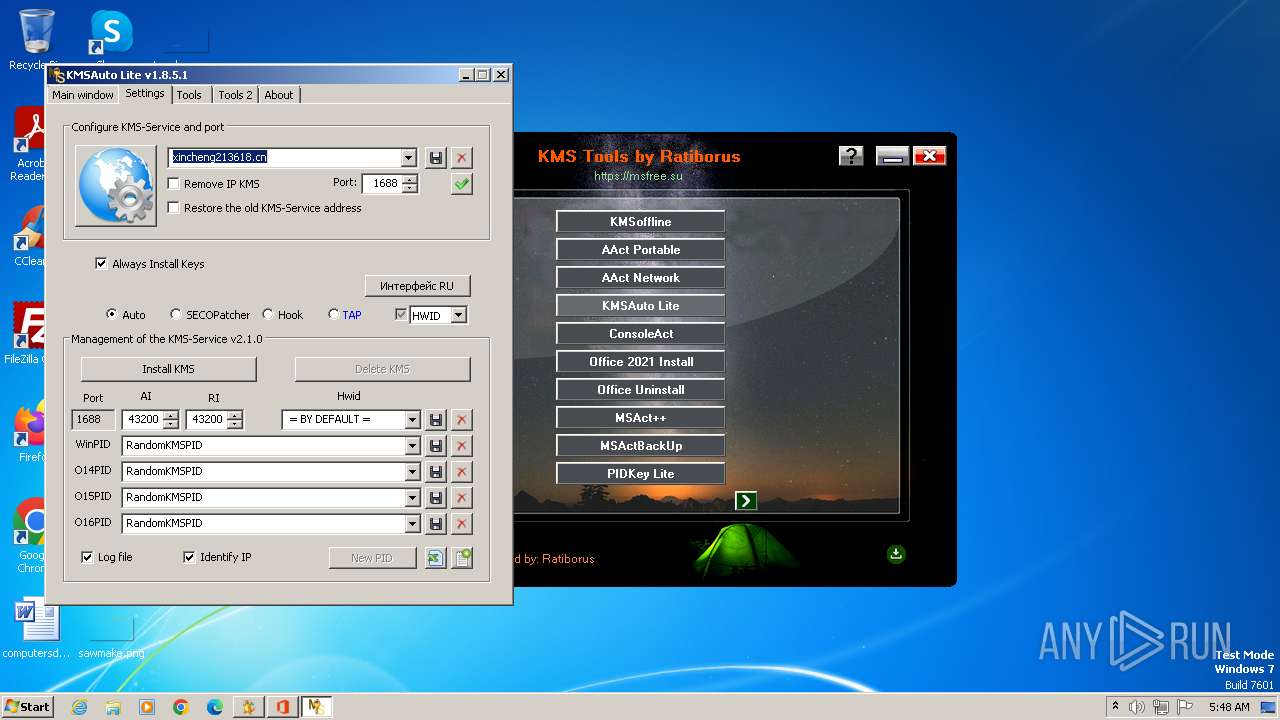Image resolution: width=1280 pixels, height=720 pixels.
Task: Switch to the Settings tab
Action: tap(145, 93)
